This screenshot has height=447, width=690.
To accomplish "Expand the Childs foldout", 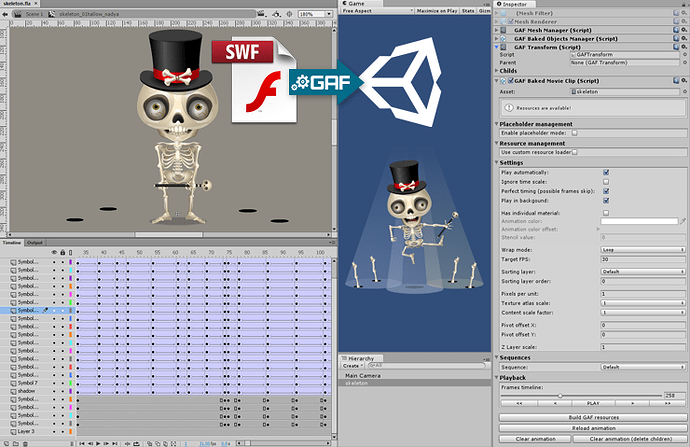I will [x=497, y=70].
